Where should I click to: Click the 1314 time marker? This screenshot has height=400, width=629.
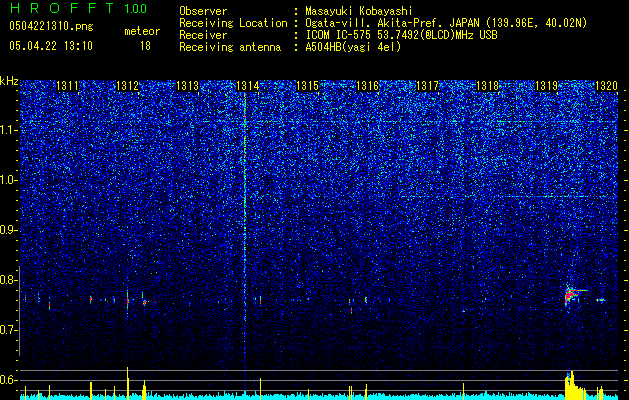(x=248, y=86)
